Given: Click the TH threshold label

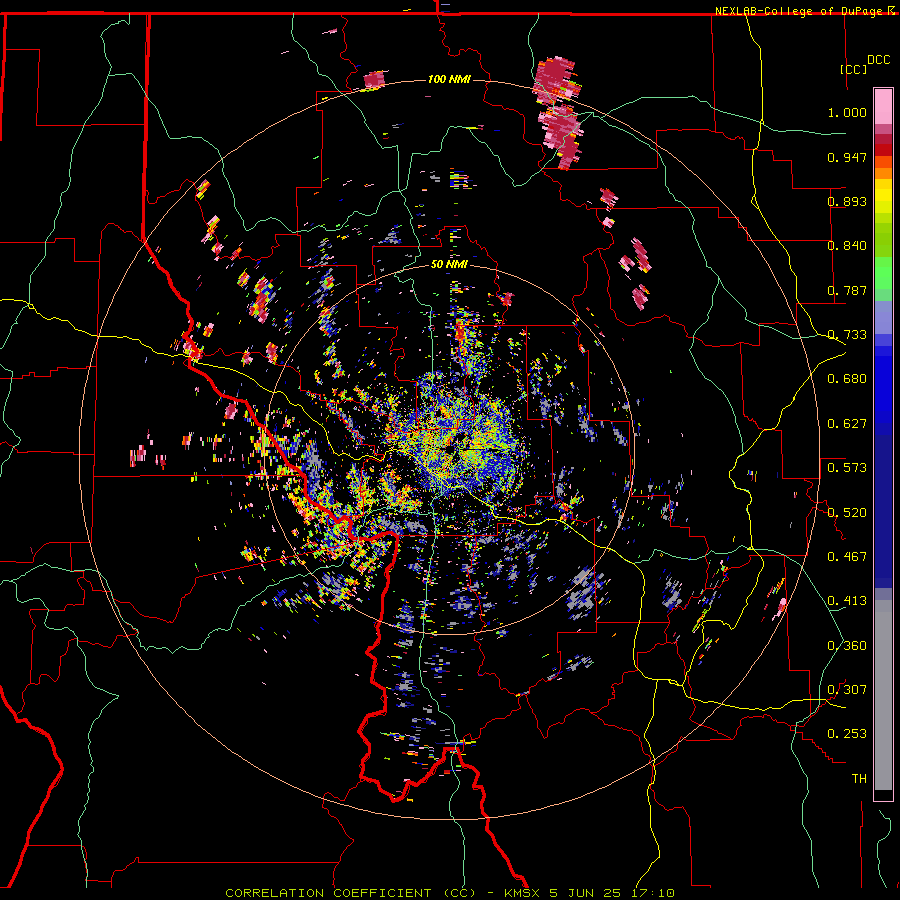Looking at the screenshot, I should 859,779.
